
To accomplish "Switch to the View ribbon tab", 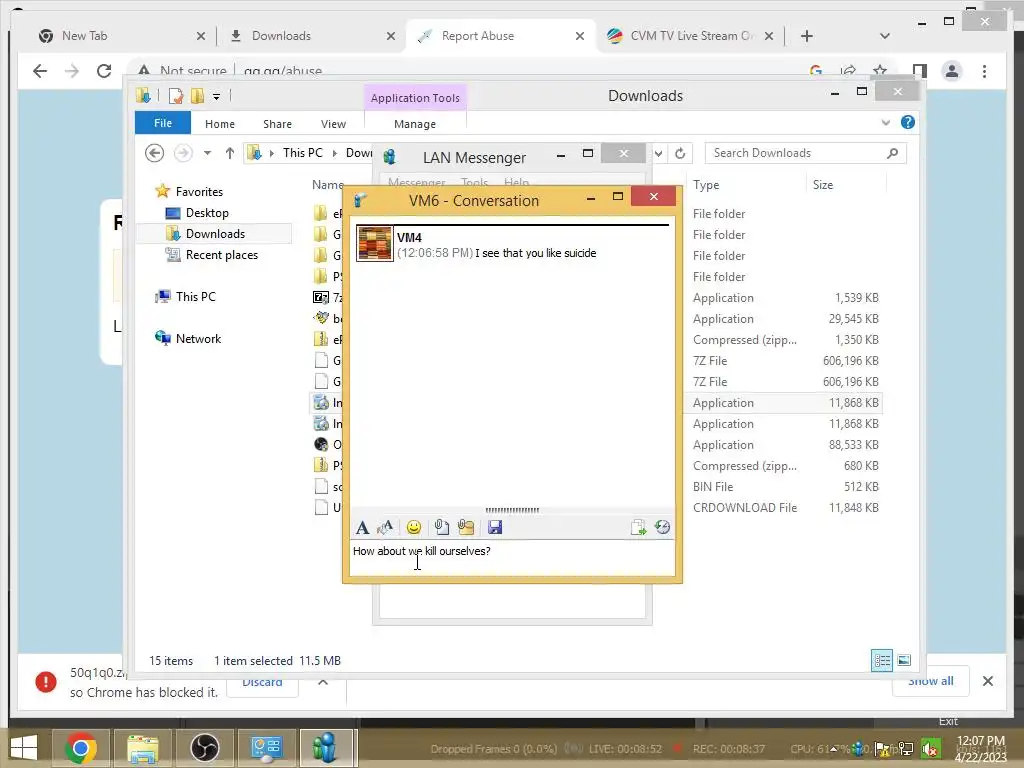I will (x=333, y=123).
